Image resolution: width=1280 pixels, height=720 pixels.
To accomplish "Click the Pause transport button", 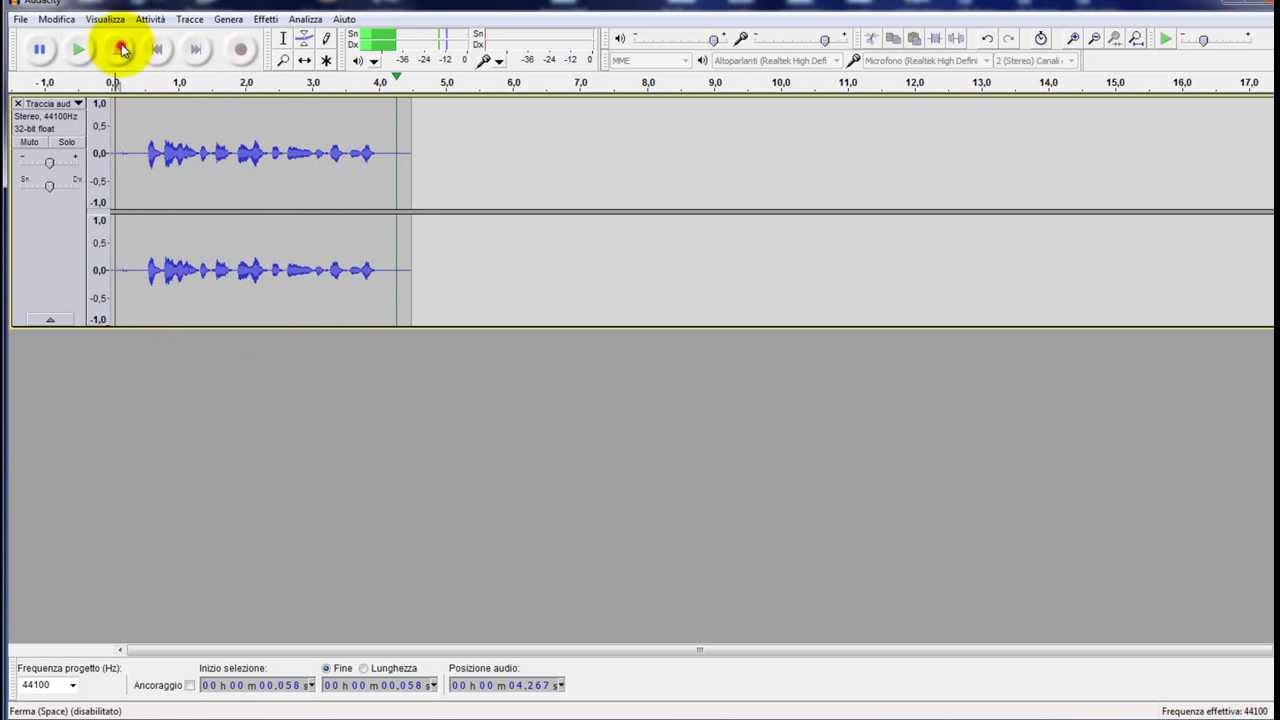I will click(x=39, y=49).
